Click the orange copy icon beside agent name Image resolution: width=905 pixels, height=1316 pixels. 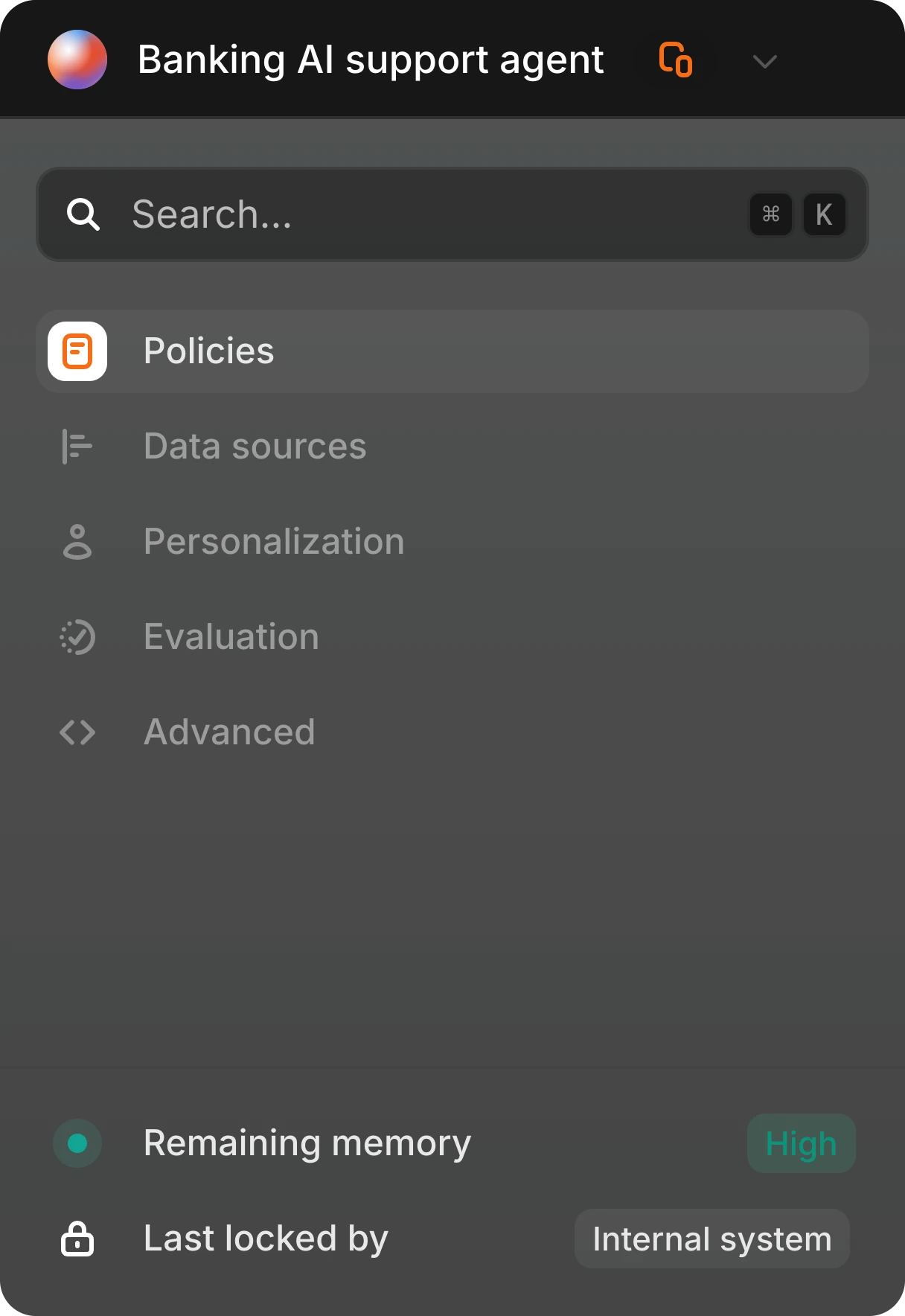tap(676, 60)
